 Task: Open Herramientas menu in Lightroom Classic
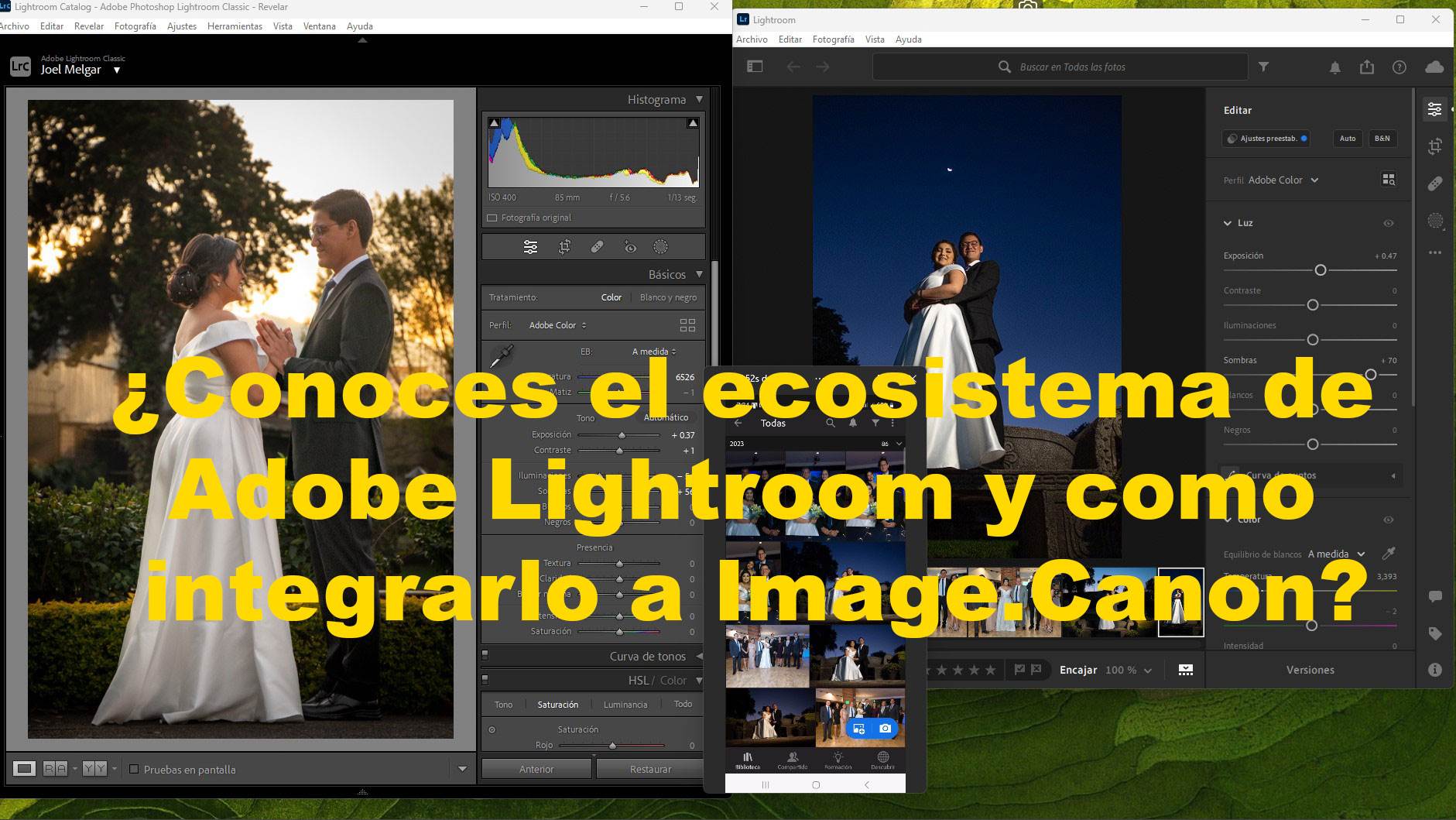(235, 26)
